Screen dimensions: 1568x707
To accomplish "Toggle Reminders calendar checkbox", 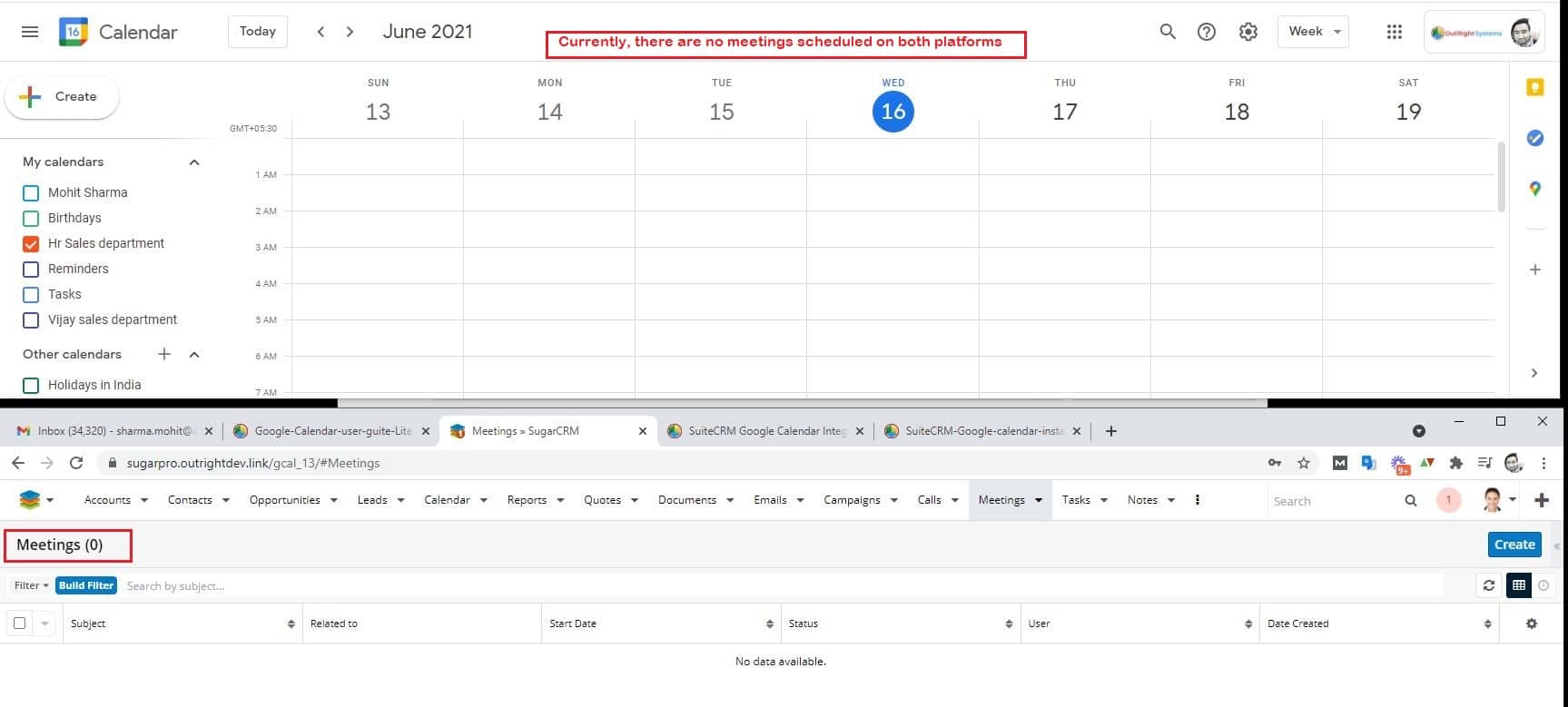I will 31,270.
